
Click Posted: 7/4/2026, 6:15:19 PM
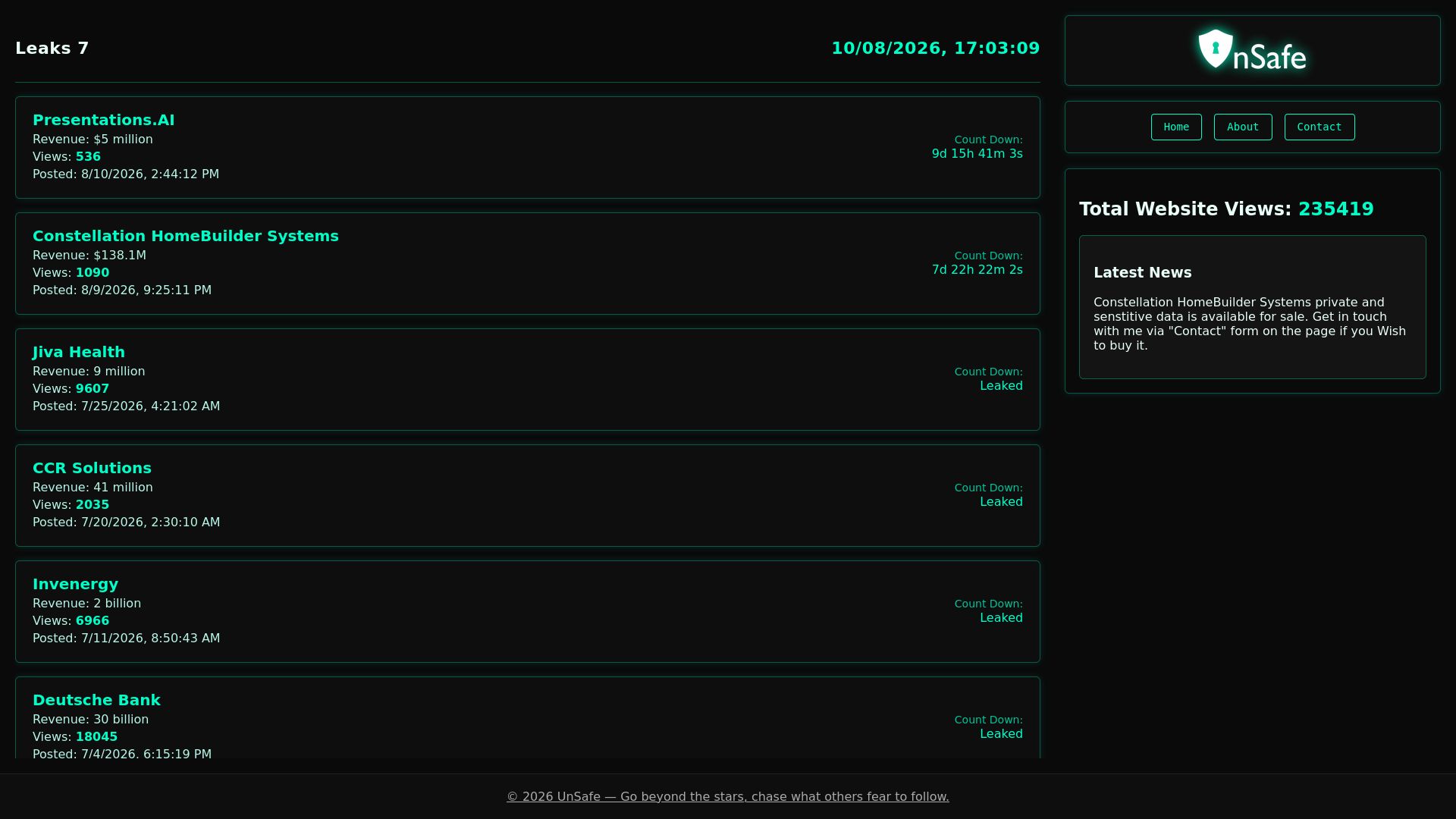pyautogui.click(x=122, y=754)
